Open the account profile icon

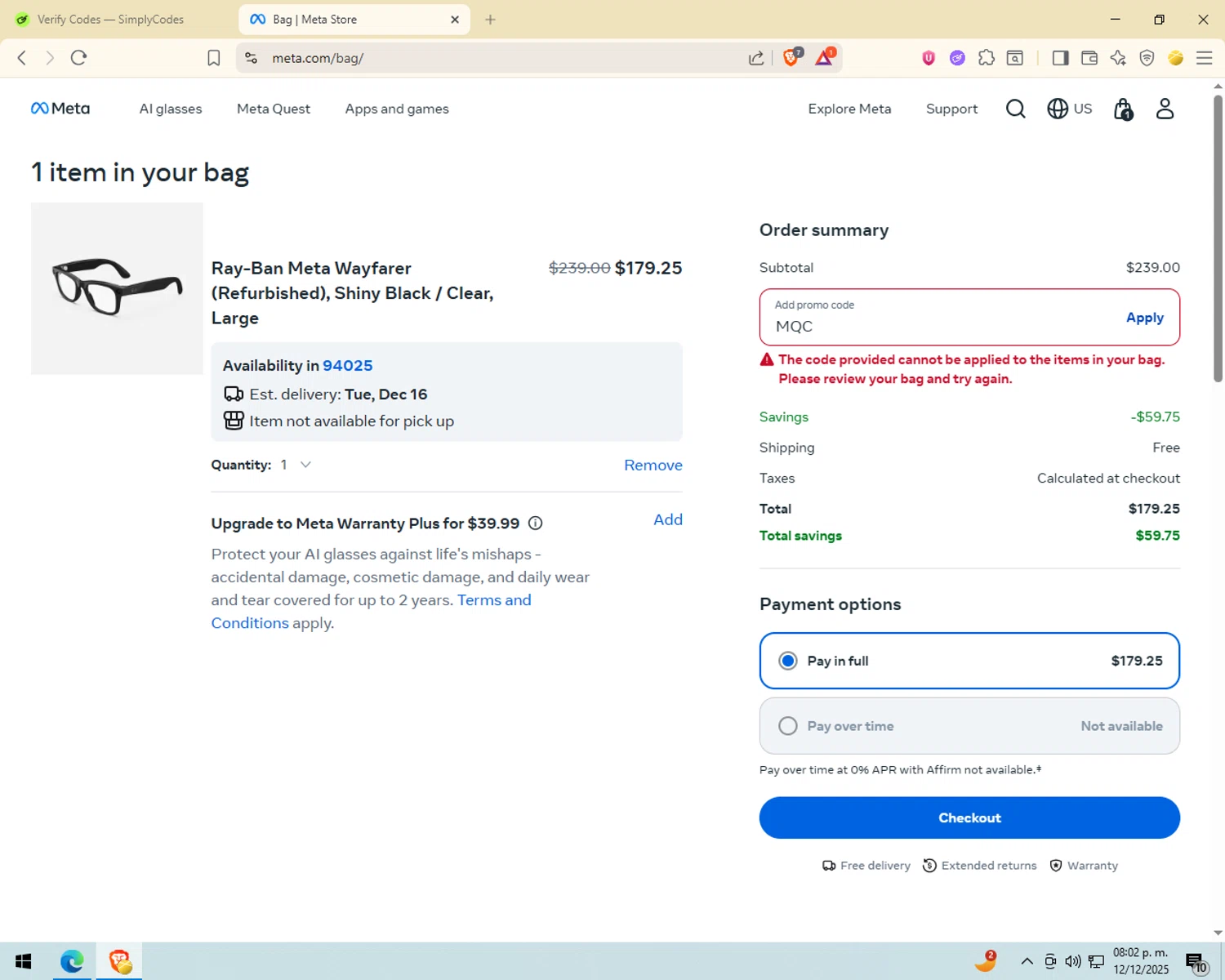(1165, 109)
